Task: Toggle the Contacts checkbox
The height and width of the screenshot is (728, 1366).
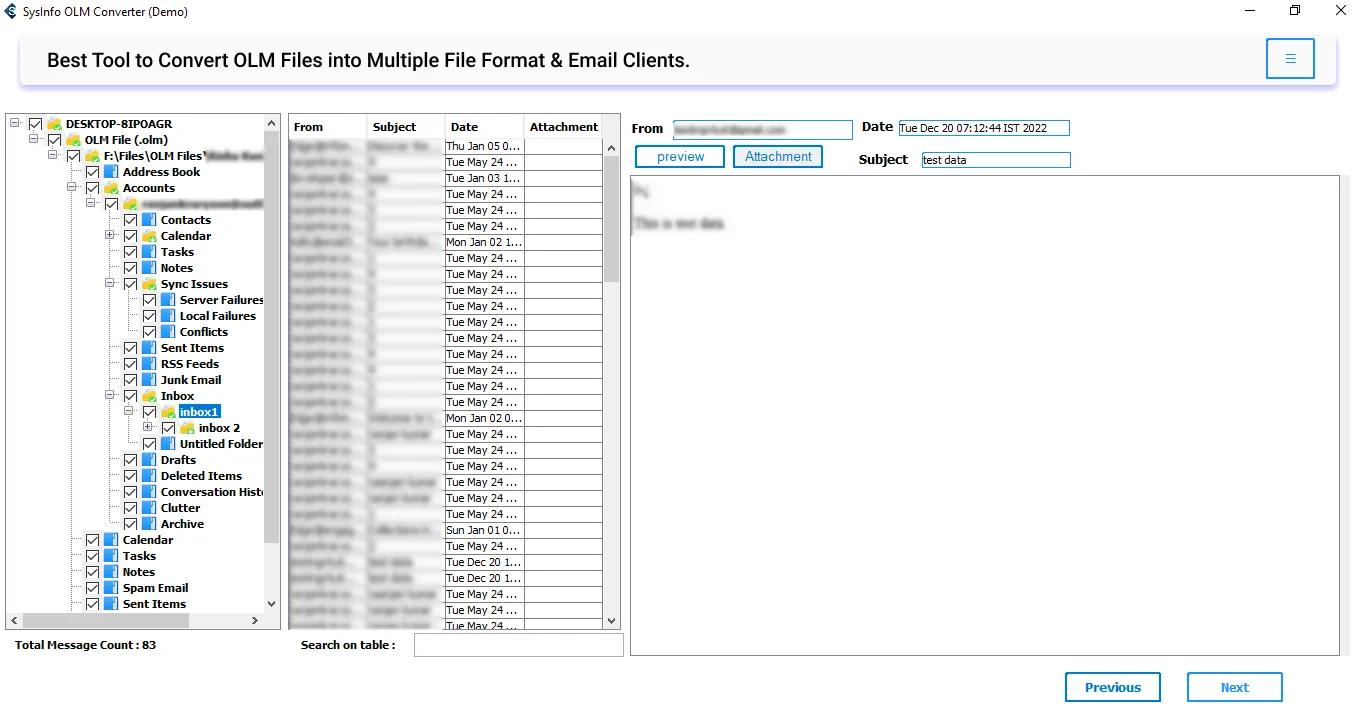Action: (x=131, y=220)
